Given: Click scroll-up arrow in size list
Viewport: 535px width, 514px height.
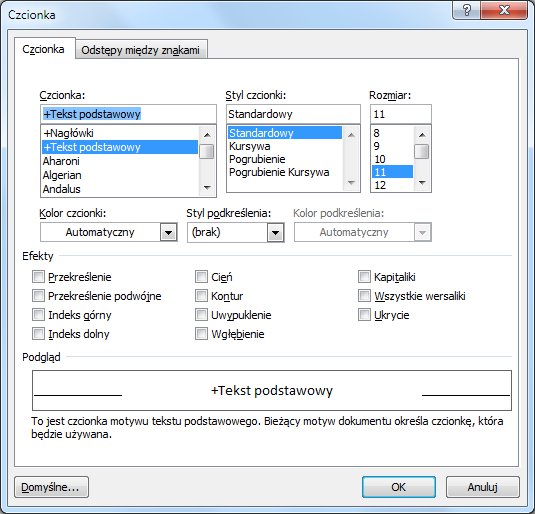Looking at the screenshot, I should tap(422, 135).
